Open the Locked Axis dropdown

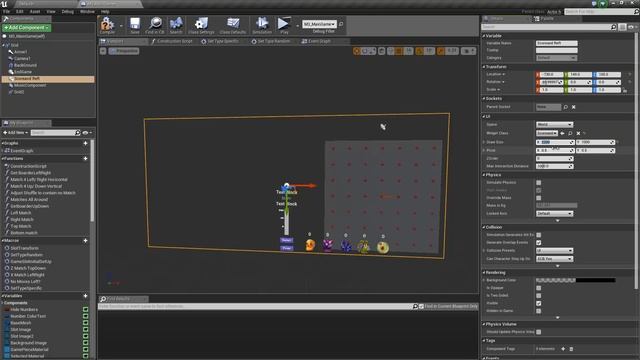click(x=554, y=213)
